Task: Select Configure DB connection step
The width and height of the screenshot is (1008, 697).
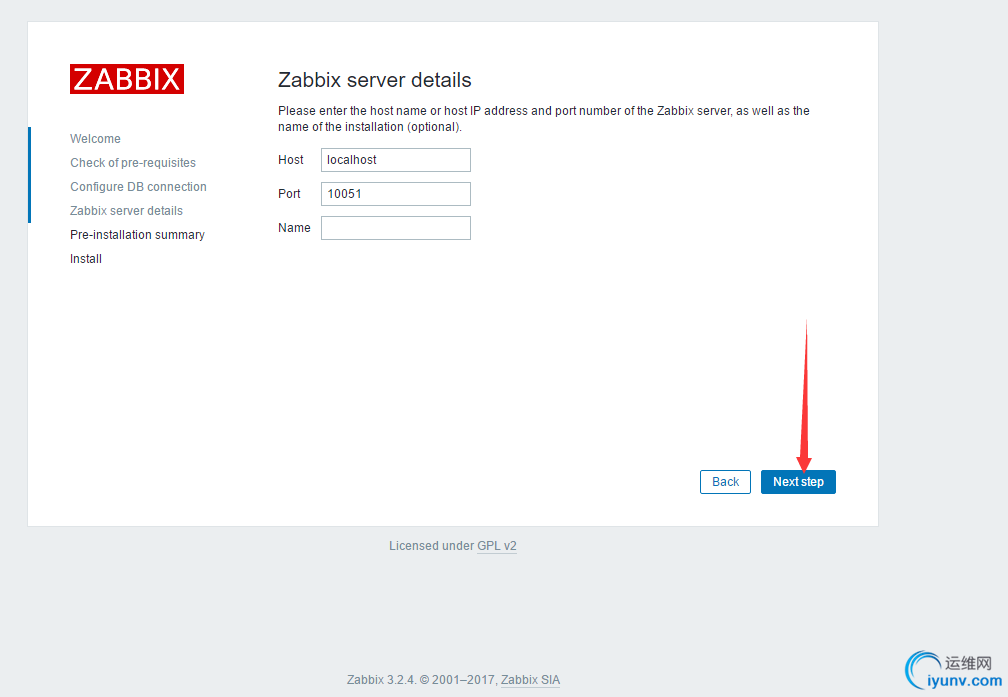Action: pyautogui.click(x=138, y=186)
